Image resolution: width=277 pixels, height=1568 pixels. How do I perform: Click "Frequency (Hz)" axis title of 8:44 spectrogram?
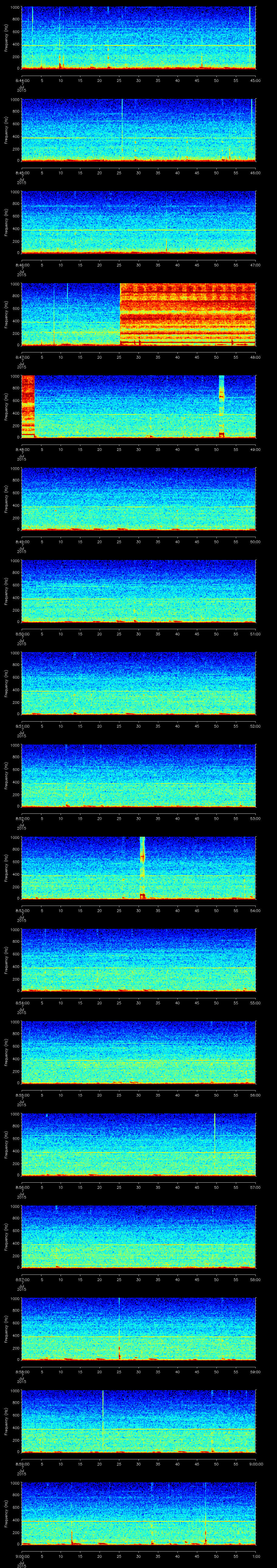point(6,38)
